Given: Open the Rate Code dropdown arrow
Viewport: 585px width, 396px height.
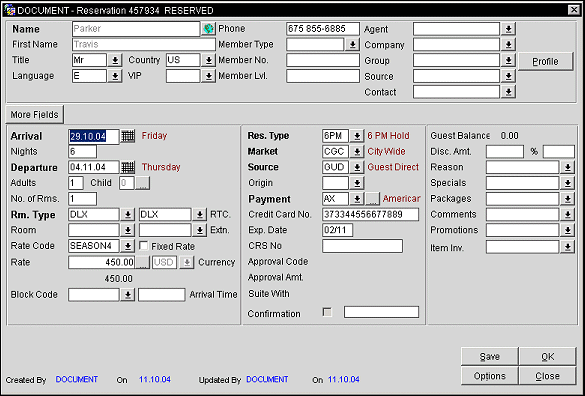Looking at the screenshot, I should pos(128,246).
